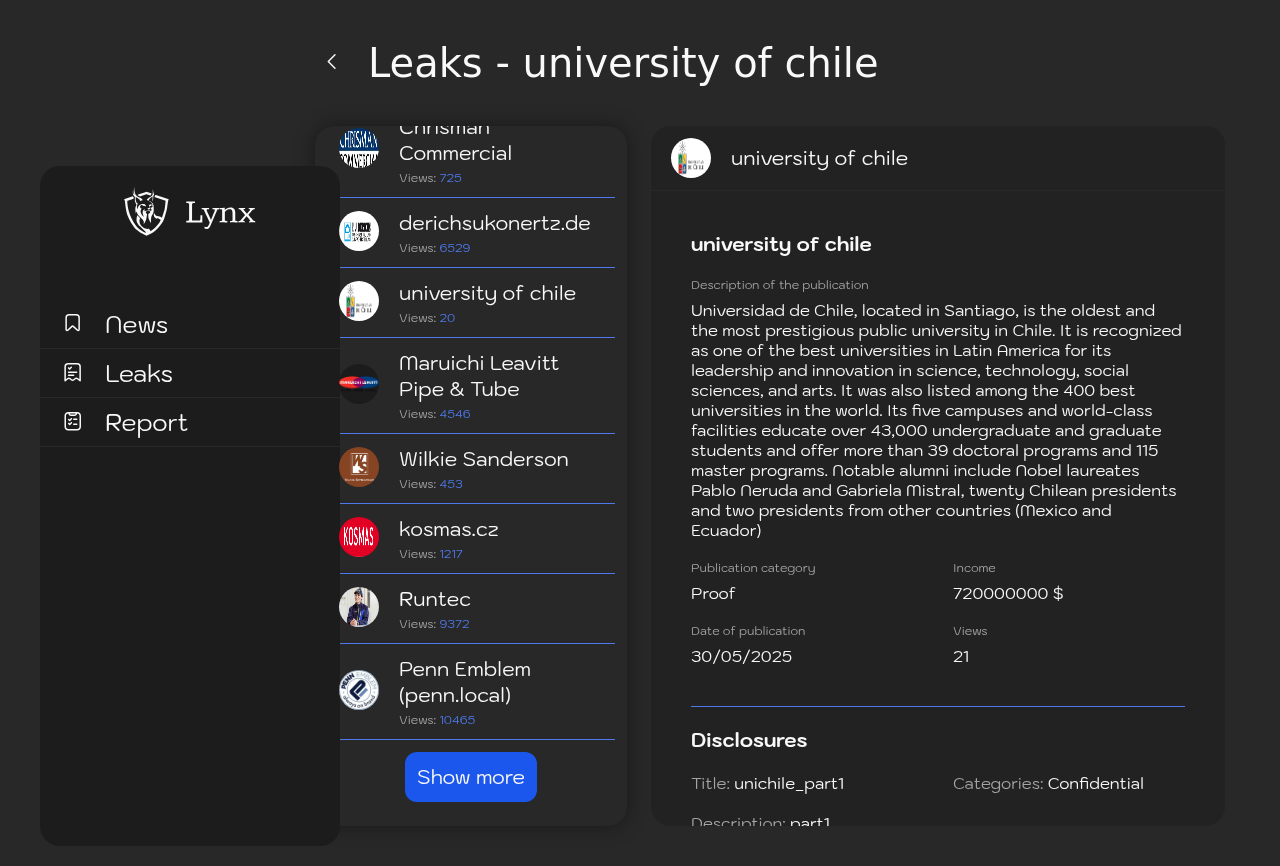Image resolution: width=1280 pixels, height=866 pixels.
Task: Click university of chile logo in detail header
Action: point(691,158)
